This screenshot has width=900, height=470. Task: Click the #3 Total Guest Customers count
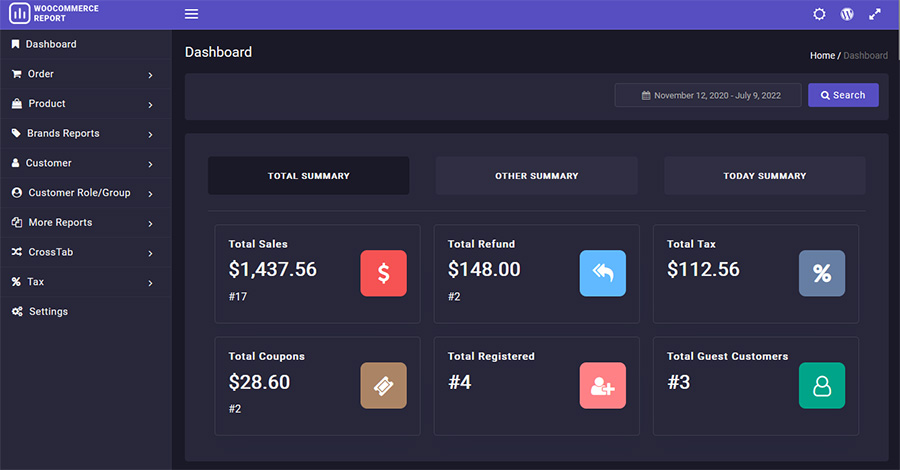(x=678, y=382)
